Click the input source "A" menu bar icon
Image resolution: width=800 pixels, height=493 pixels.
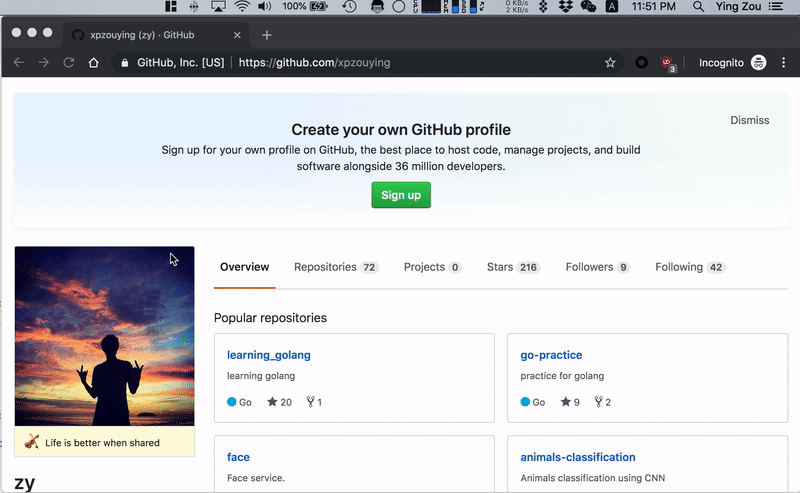[611, 6]
